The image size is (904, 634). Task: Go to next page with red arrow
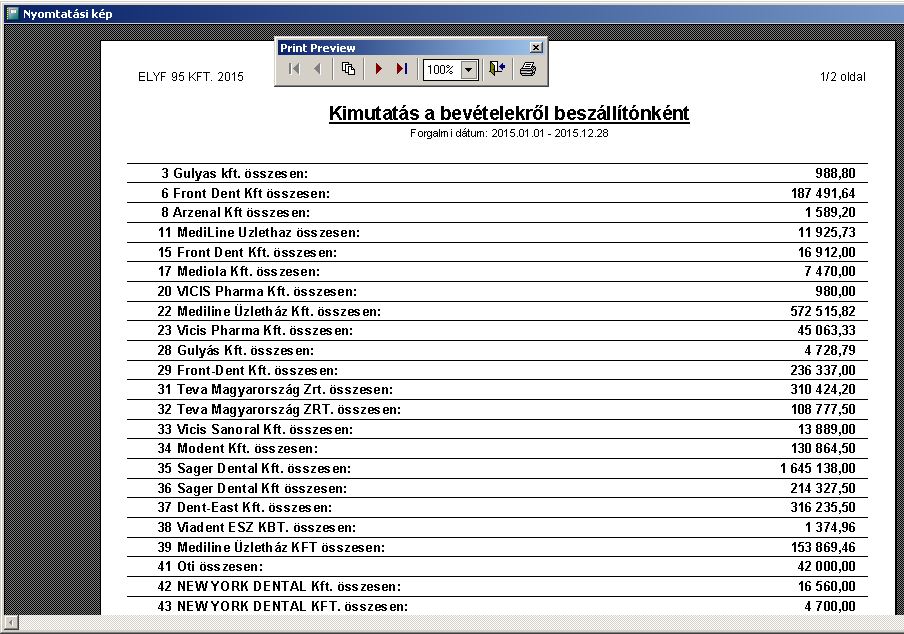379,69
